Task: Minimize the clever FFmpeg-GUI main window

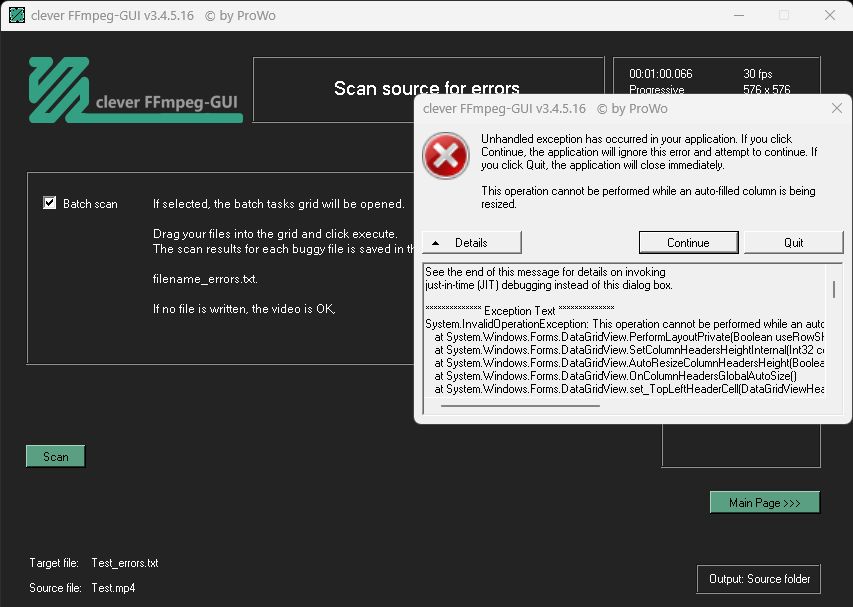Action: 739,15
